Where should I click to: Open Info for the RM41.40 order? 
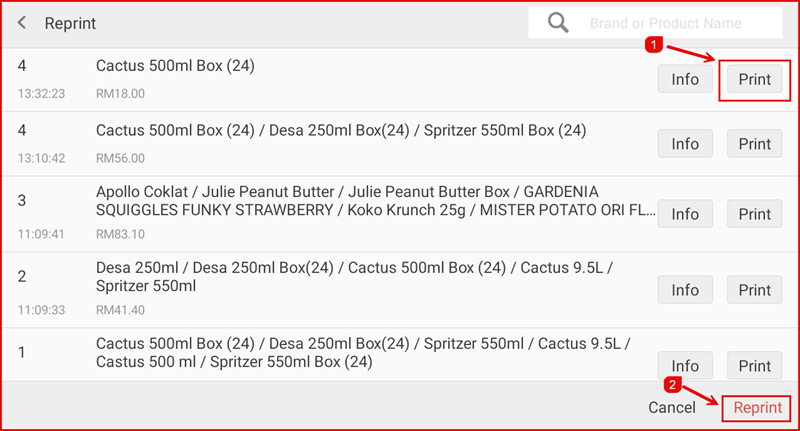coord(685,290)
